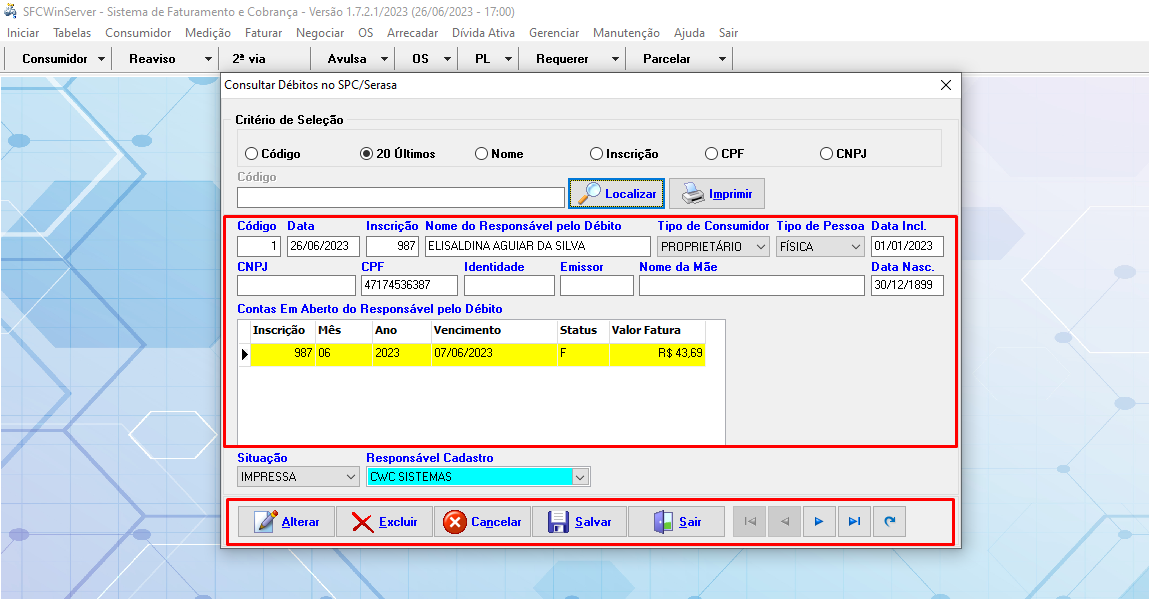
Task: Refresh records with the circular arrow button
Action: click(889, 522)
